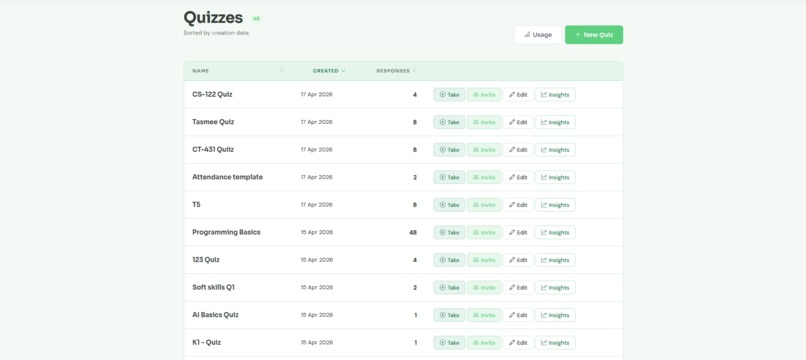Edit the Attendance template
This screenshot has height=360, width=806.
point(518,177)
